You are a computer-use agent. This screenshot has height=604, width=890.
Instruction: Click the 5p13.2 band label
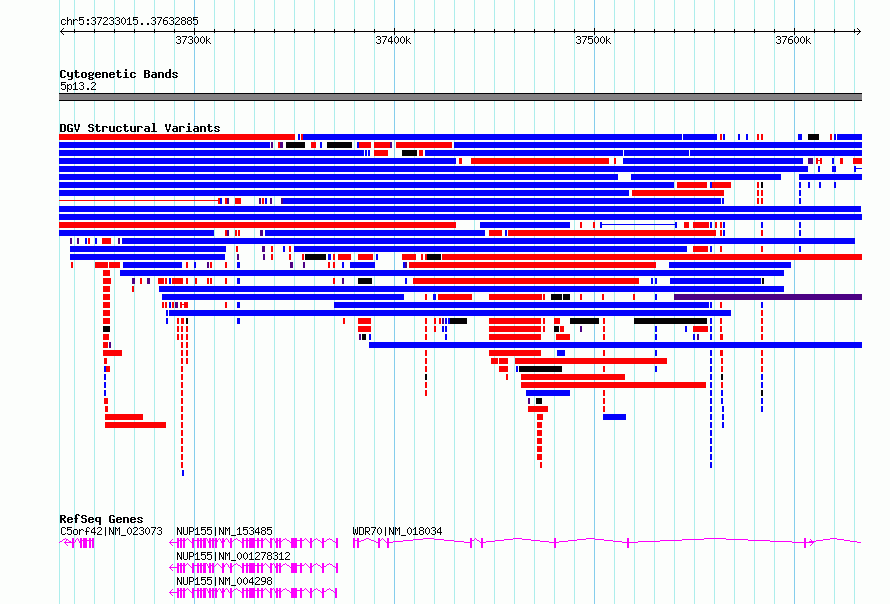point(78,86)
